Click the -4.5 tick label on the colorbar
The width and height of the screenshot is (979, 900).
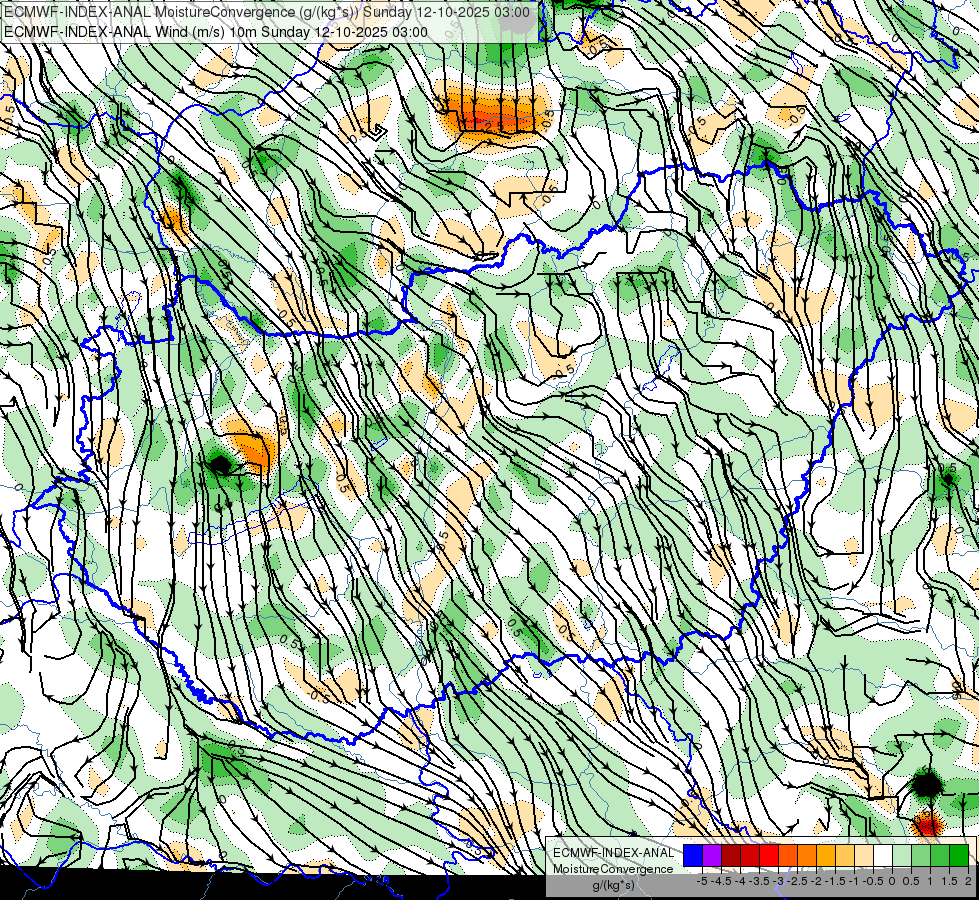(x=721, y=881)
